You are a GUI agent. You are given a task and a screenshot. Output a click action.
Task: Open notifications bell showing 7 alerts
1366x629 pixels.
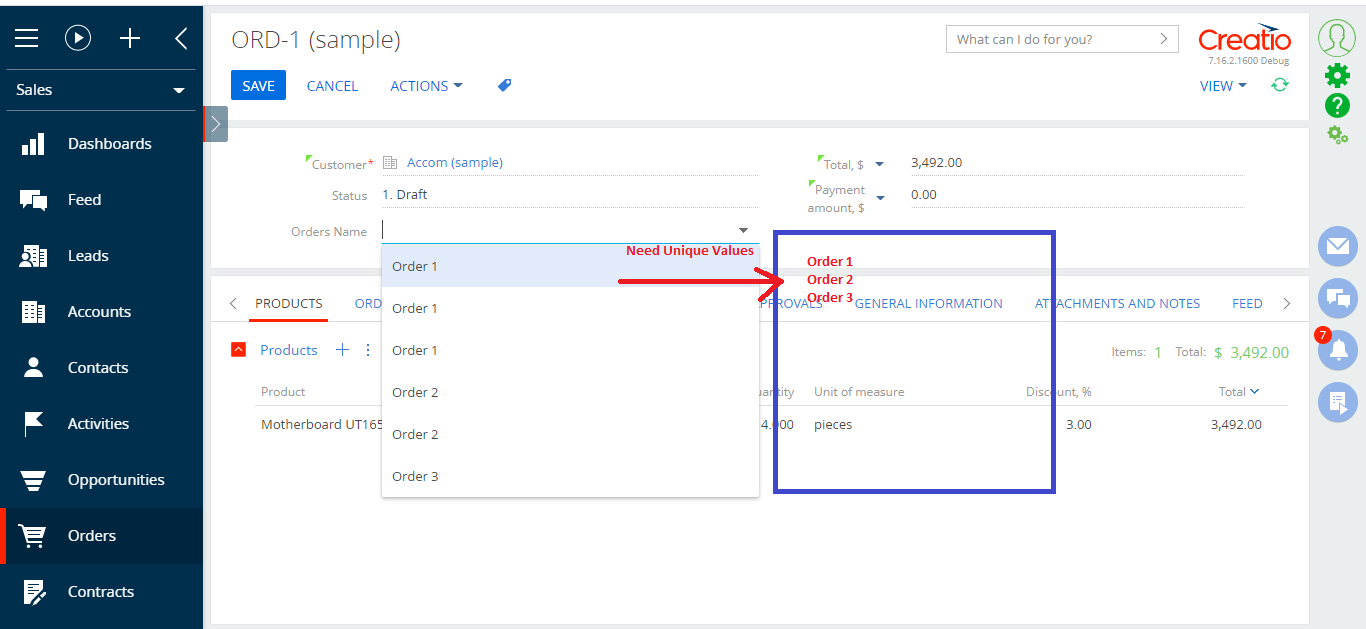(1337, 350)
